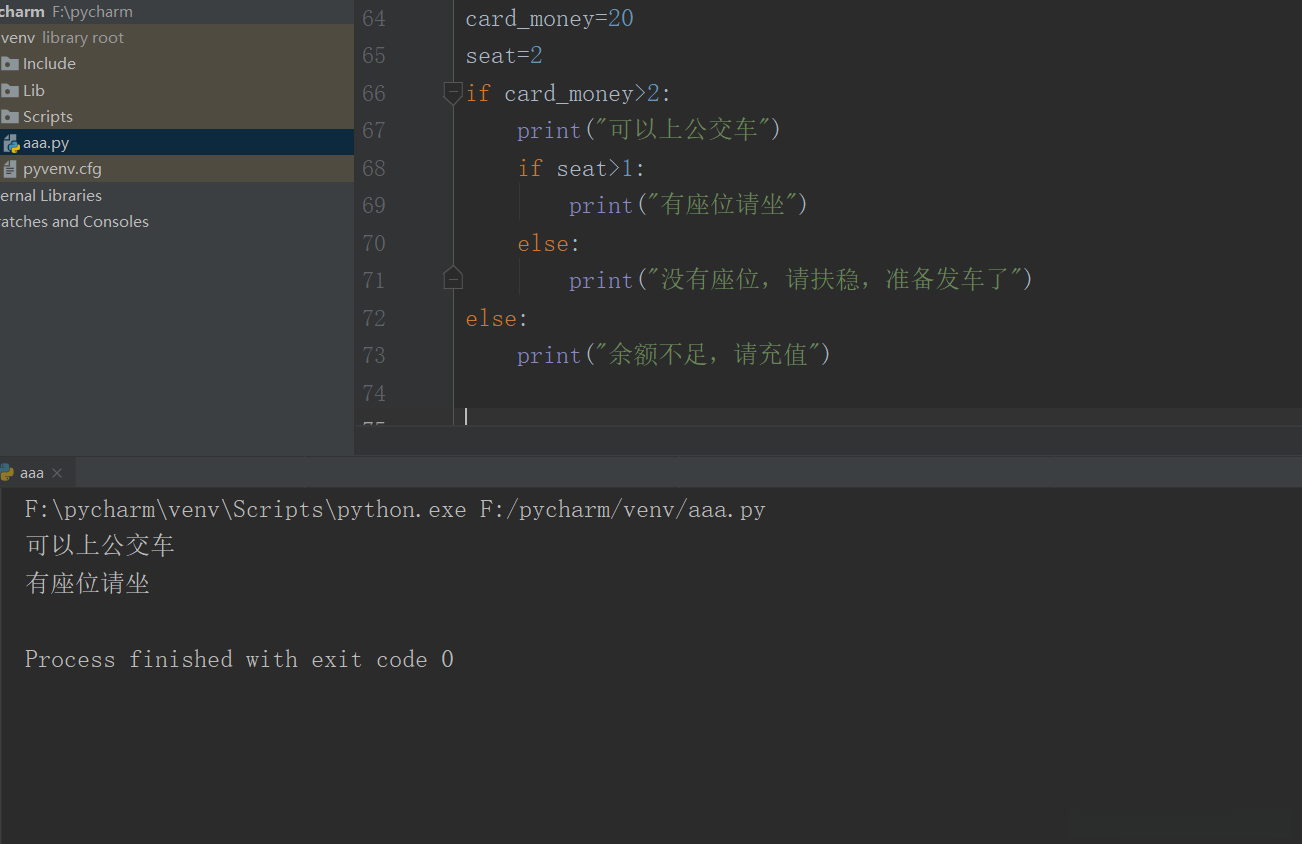Screen dimensions: 1302x844
Task: Collapse the code block at line 66
Action: click(x=453, y=93)
